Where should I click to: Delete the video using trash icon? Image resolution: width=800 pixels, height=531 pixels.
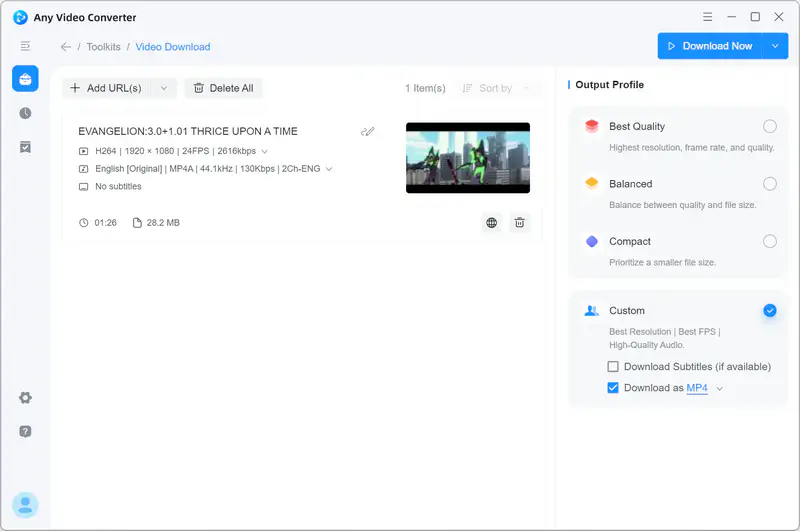pos(519,222)
